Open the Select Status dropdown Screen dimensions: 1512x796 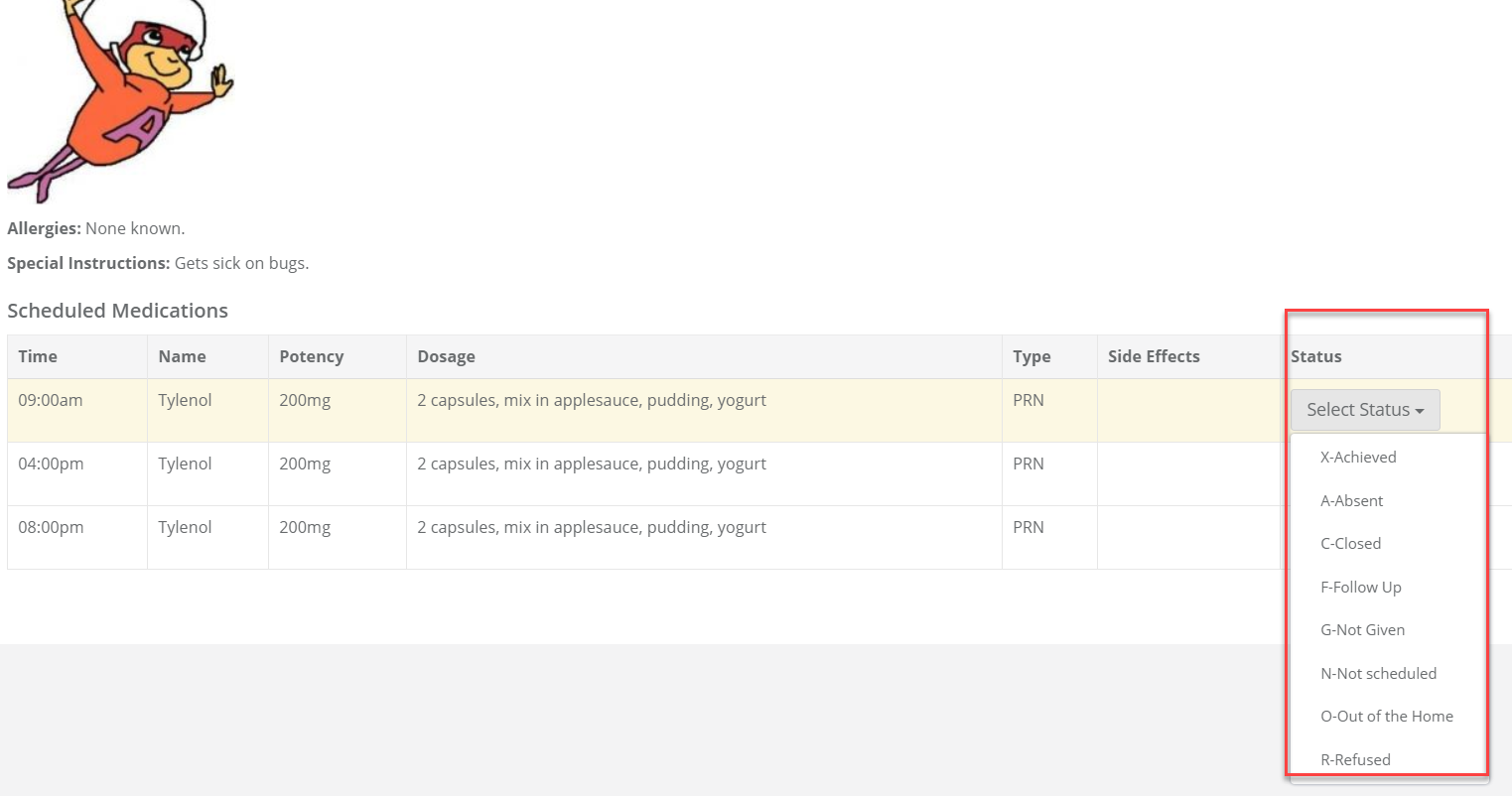[x=1364, y=410]
